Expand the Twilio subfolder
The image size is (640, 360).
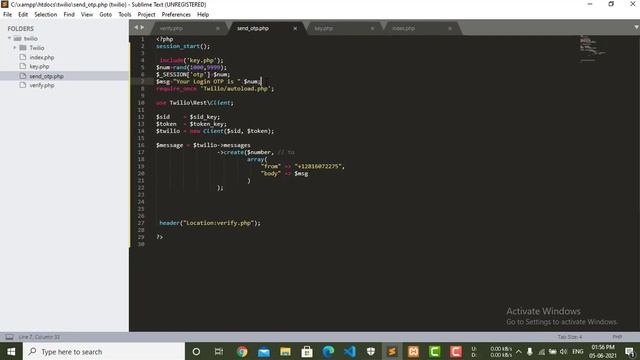click(x=15, y=48)
